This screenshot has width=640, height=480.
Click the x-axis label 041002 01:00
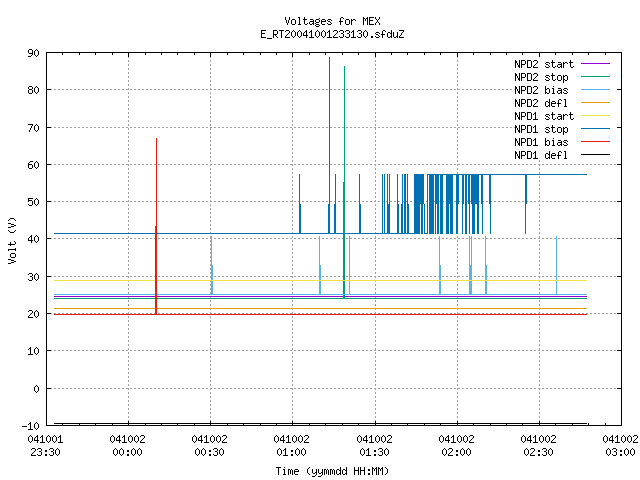tap(291, 446)
